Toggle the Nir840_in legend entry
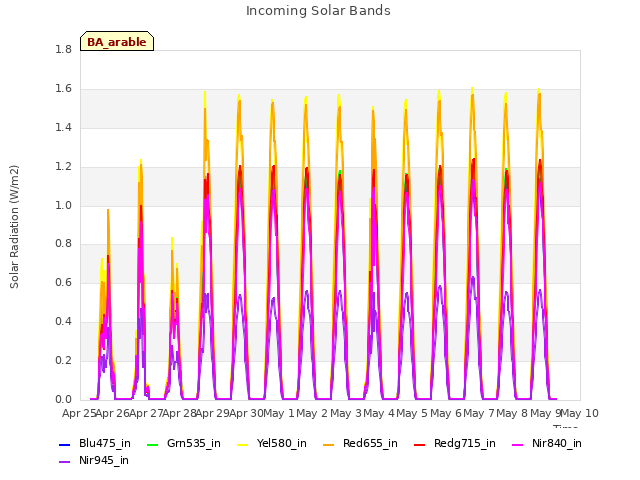The width and height of the screenshot is (640, 480). tap(547, 443)
